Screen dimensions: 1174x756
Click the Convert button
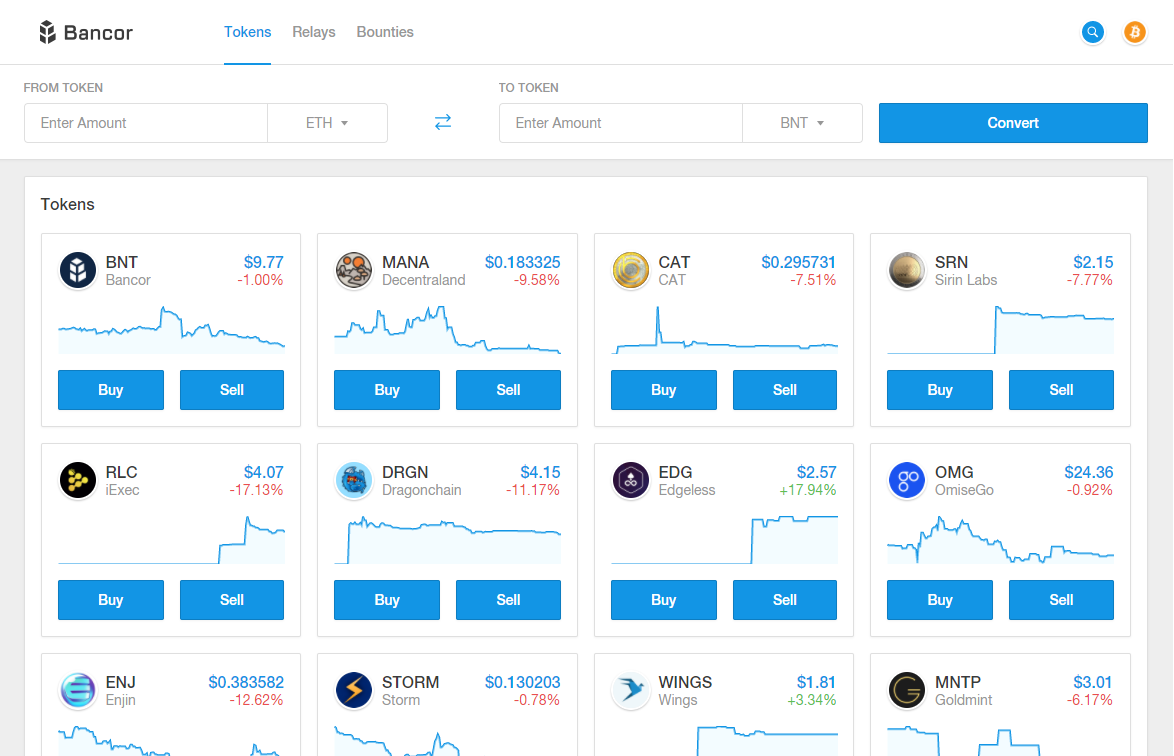[x=1013, y=123]
